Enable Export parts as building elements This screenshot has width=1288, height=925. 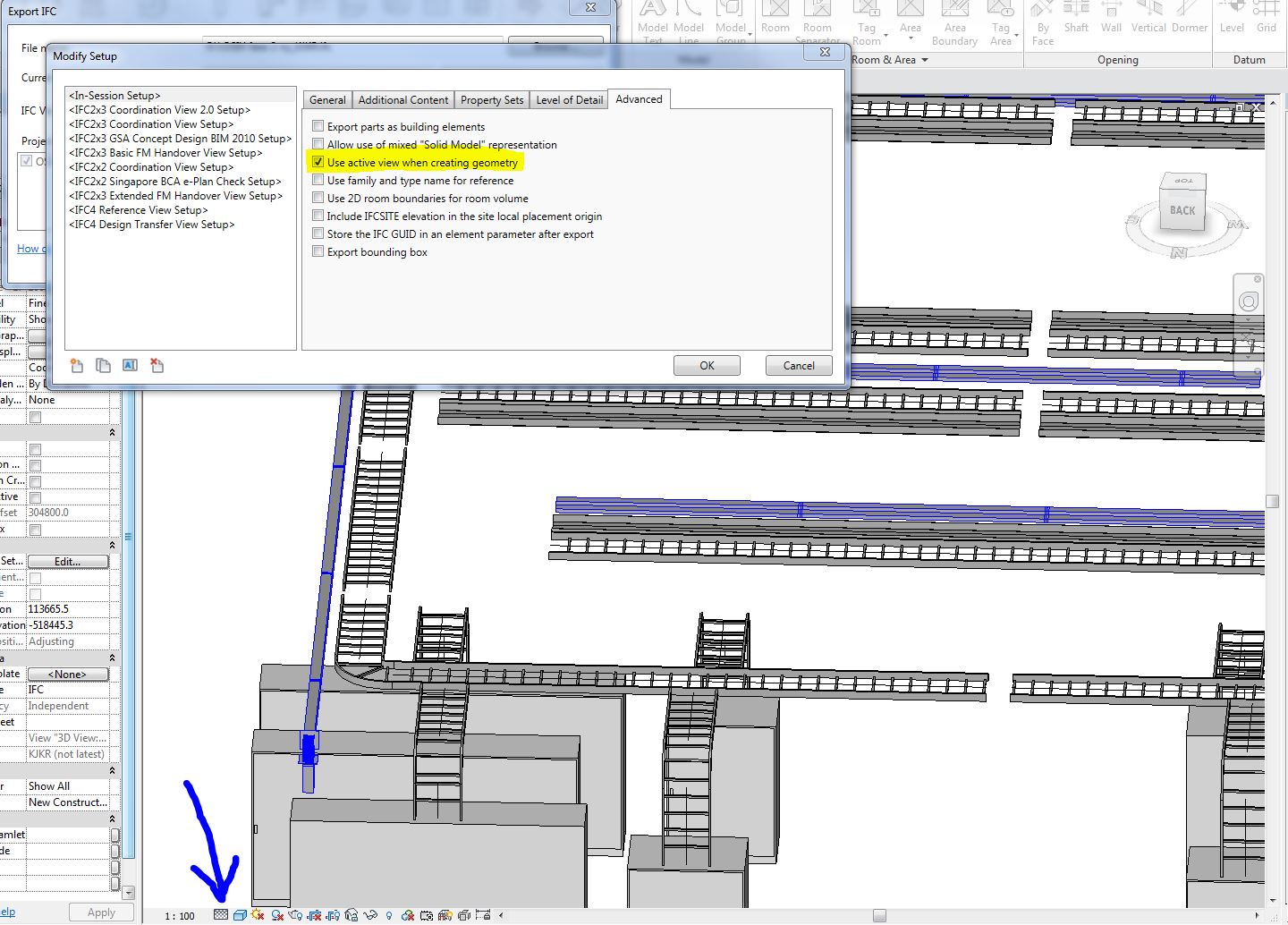[x=318, y=126]
